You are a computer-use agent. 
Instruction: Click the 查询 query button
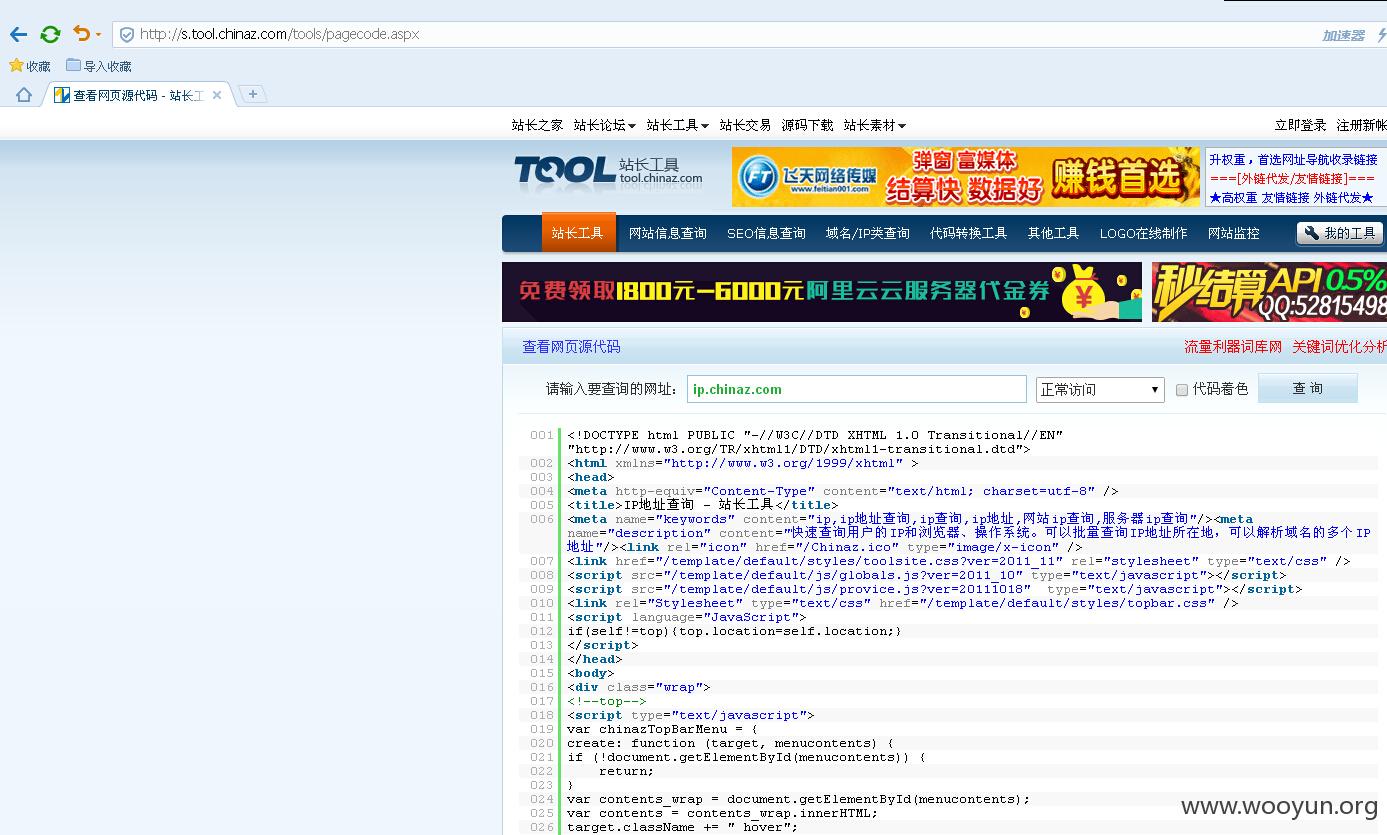coord(1307,388)
